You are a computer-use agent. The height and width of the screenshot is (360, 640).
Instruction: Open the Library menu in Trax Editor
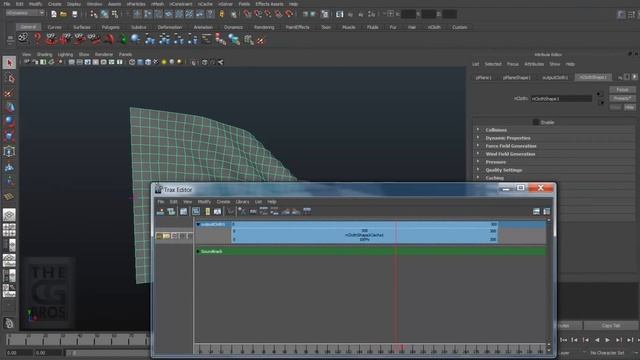click(x=242, y=202)
